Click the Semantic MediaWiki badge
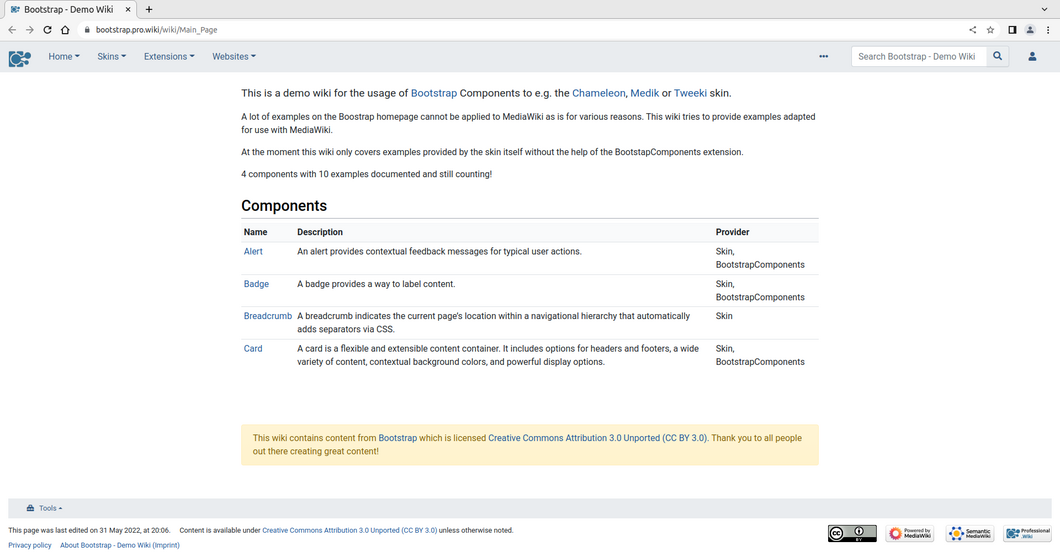 (x=969, y=533)
